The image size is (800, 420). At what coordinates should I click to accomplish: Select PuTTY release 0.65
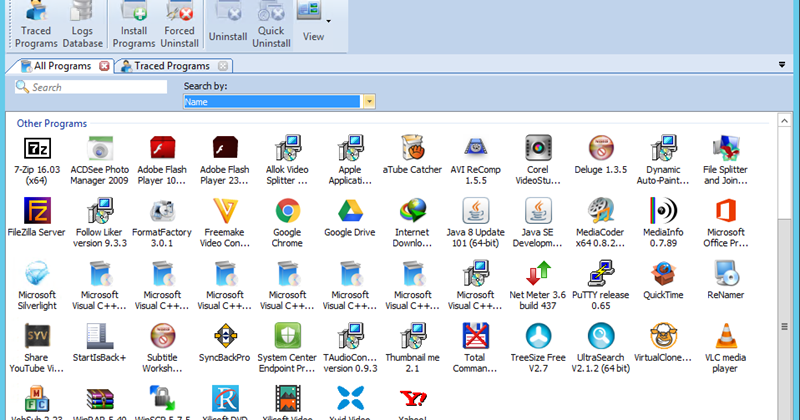click(601, 285)
